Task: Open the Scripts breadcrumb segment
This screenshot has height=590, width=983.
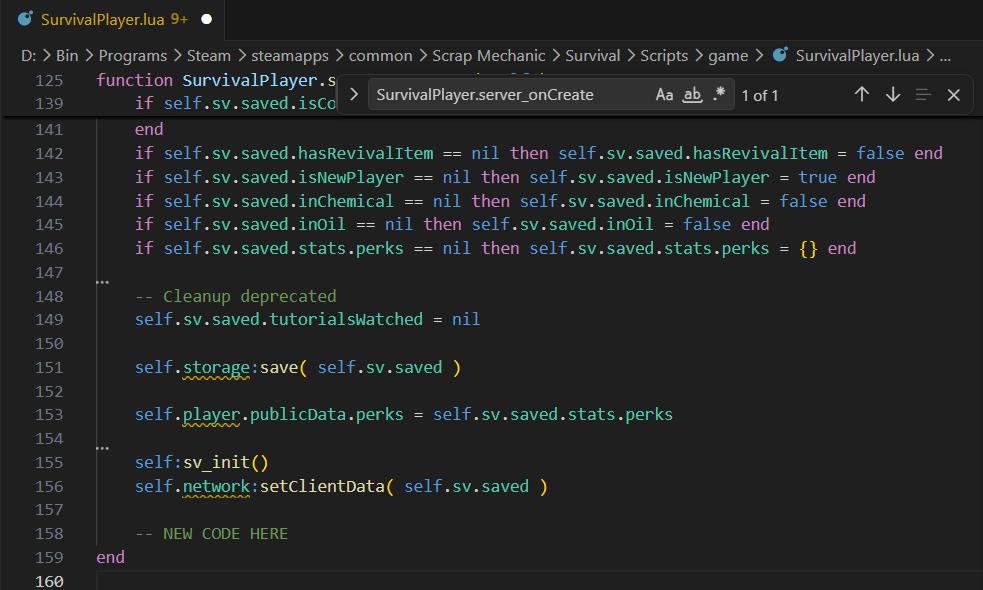Action: pyautogui.click(x=664, y=56)
